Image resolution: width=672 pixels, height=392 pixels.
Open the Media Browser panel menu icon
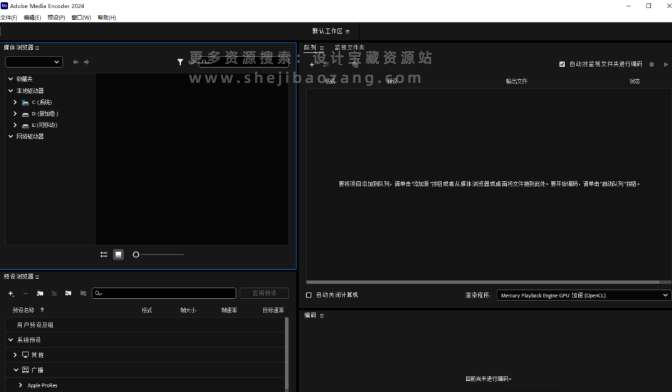click(x=37, y=48)
